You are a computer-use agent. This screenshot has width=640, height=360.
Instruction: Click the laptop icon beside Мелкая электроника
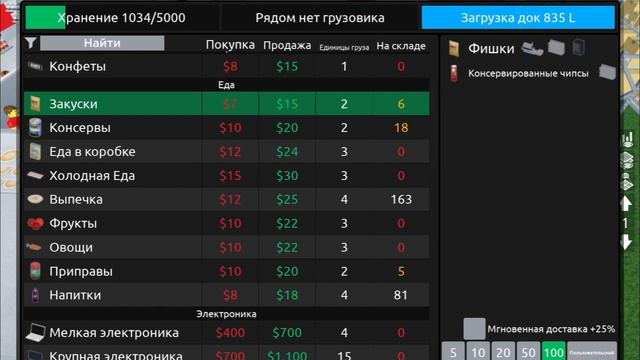[36, 332]
